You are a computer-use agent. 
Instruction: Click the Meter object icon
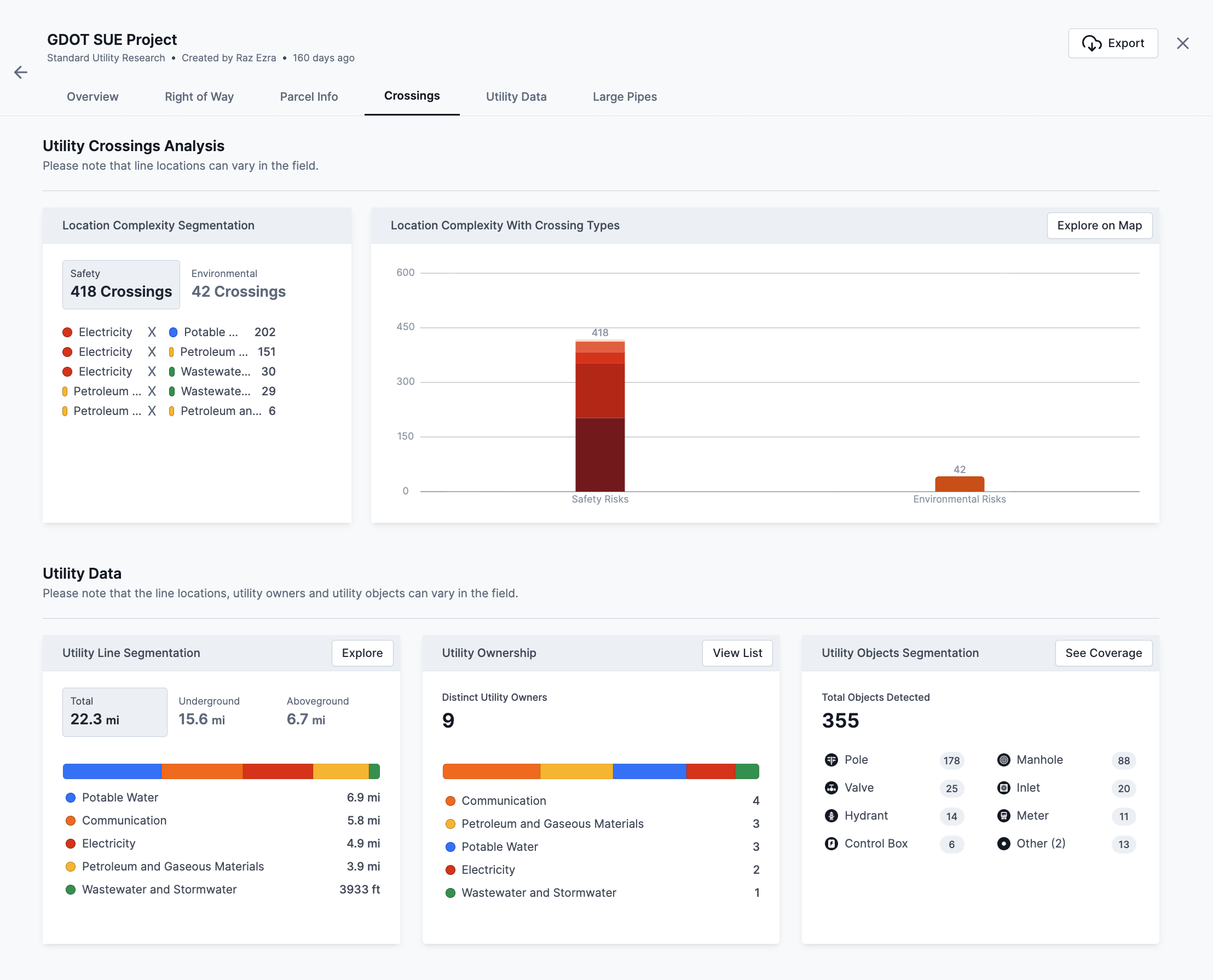[x=1003, y=816]
